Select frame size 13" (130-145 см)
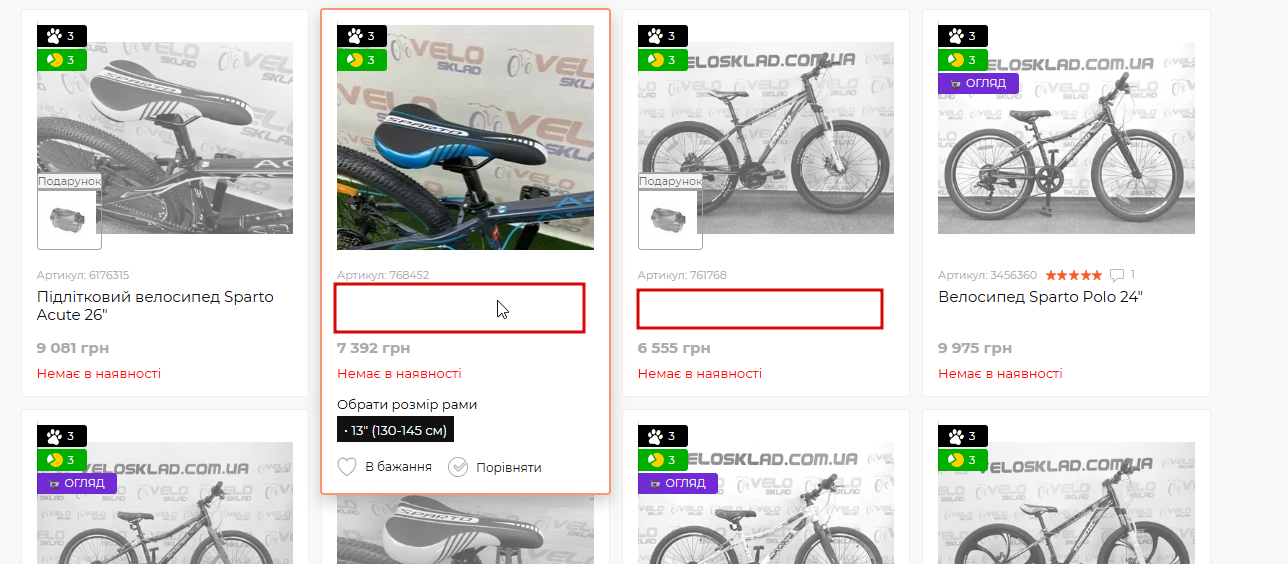 coord(396,430)
